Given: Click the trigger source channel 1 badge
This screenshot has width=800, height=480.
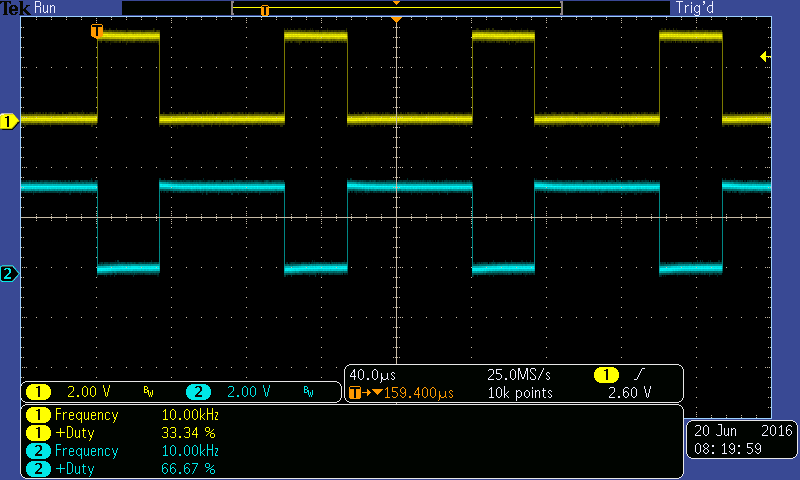Looking at the screenshot, I should pos(606,375).
